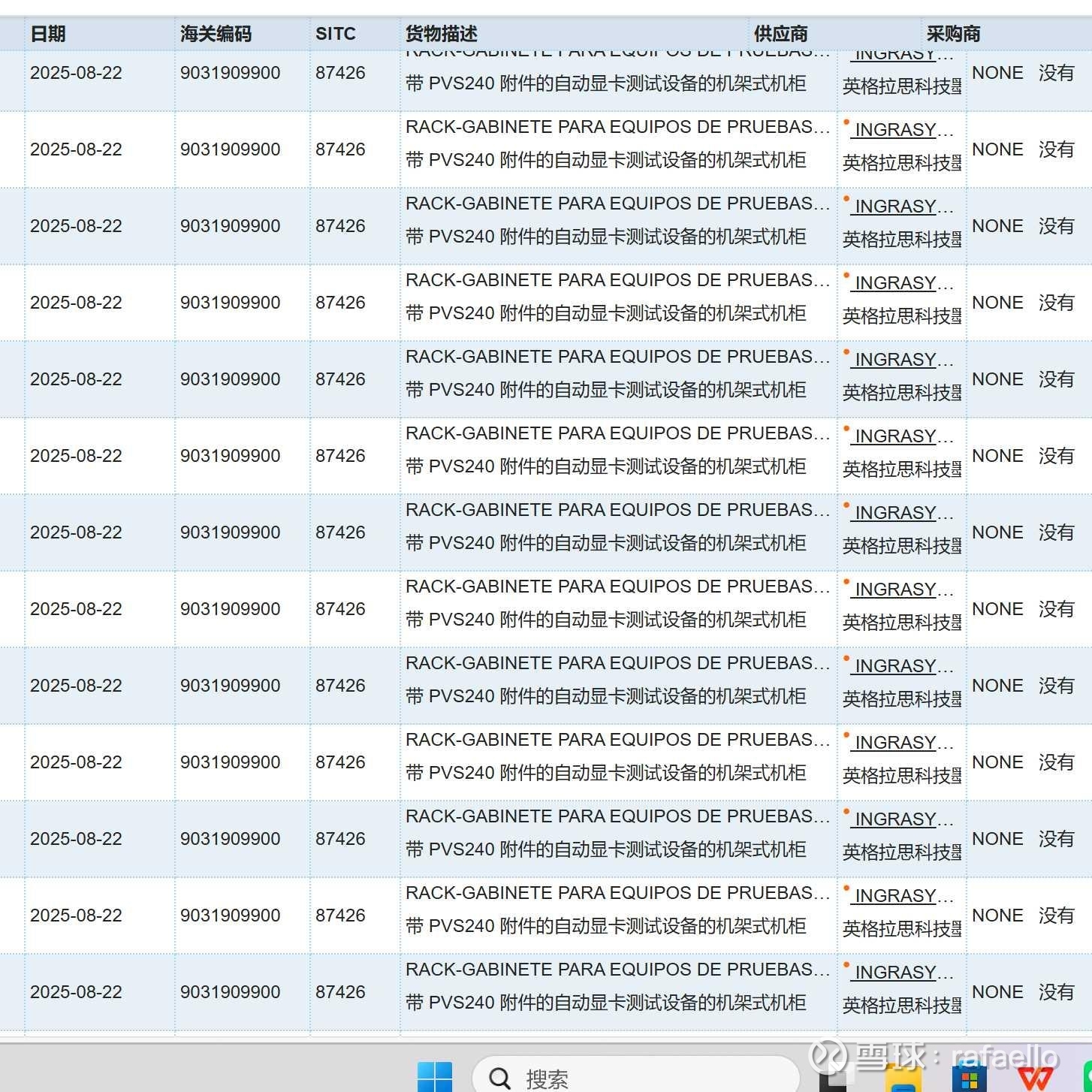Launch WPS Office from the taskbar
Image resolution: width=1092 pixels, height=1092 pixels.
point(1035,1080)
